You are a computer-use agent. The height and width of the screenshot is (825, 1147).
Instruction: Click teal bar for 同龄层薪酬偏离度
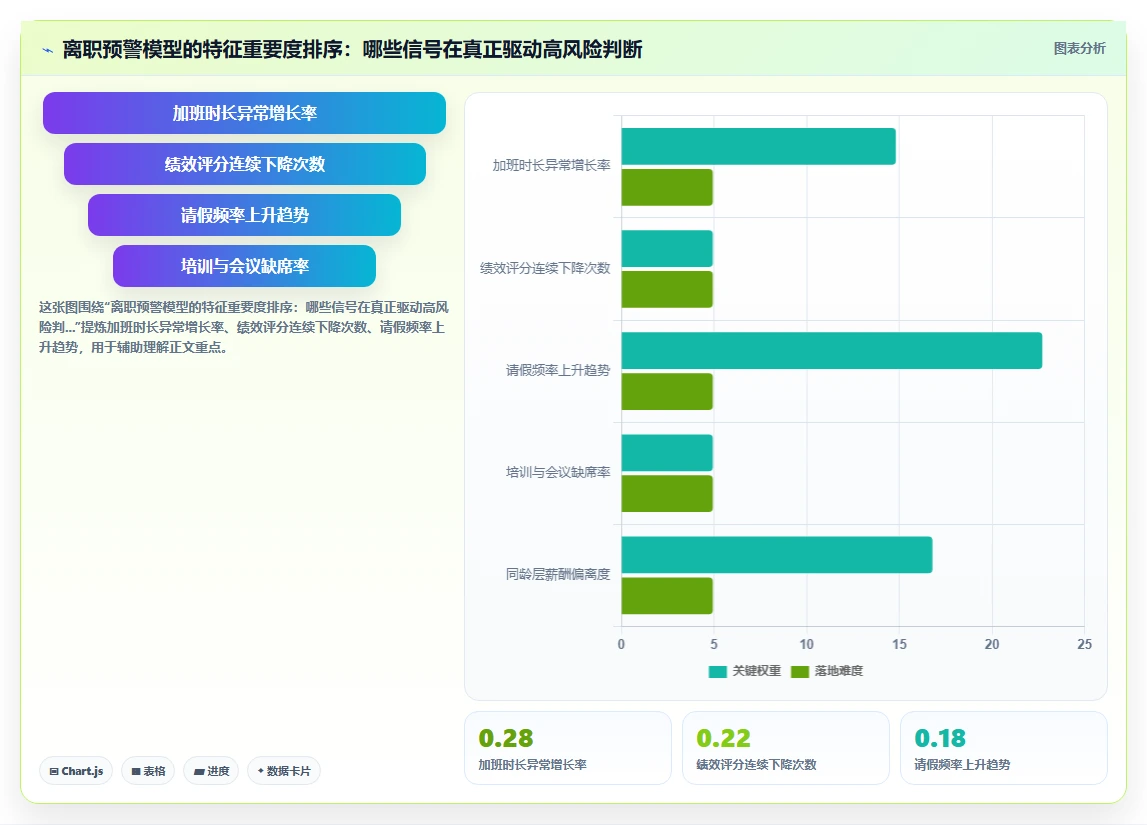point(777,555)
